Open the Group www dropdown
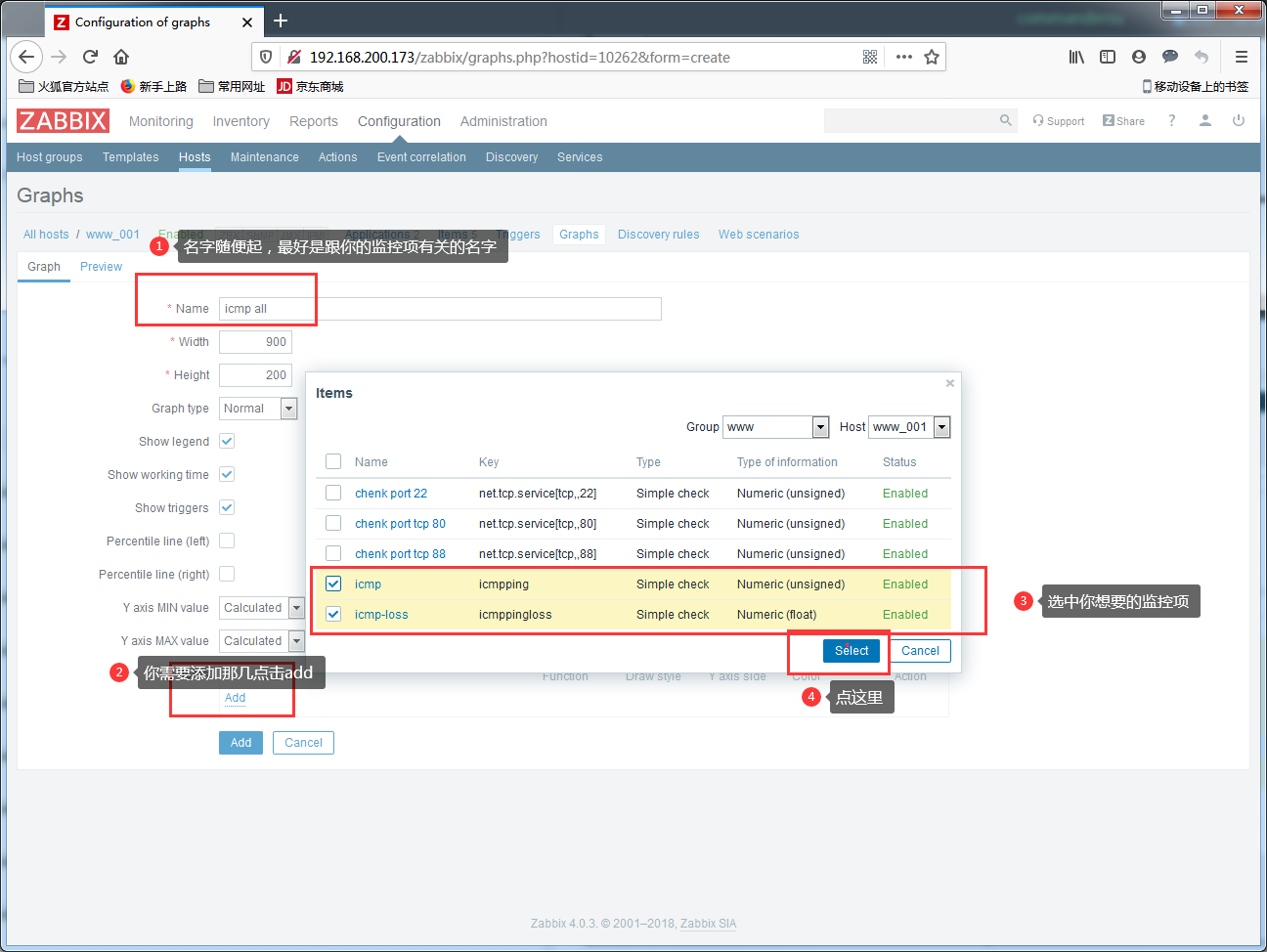The image size is (1267, 952). tap(776, 427)
